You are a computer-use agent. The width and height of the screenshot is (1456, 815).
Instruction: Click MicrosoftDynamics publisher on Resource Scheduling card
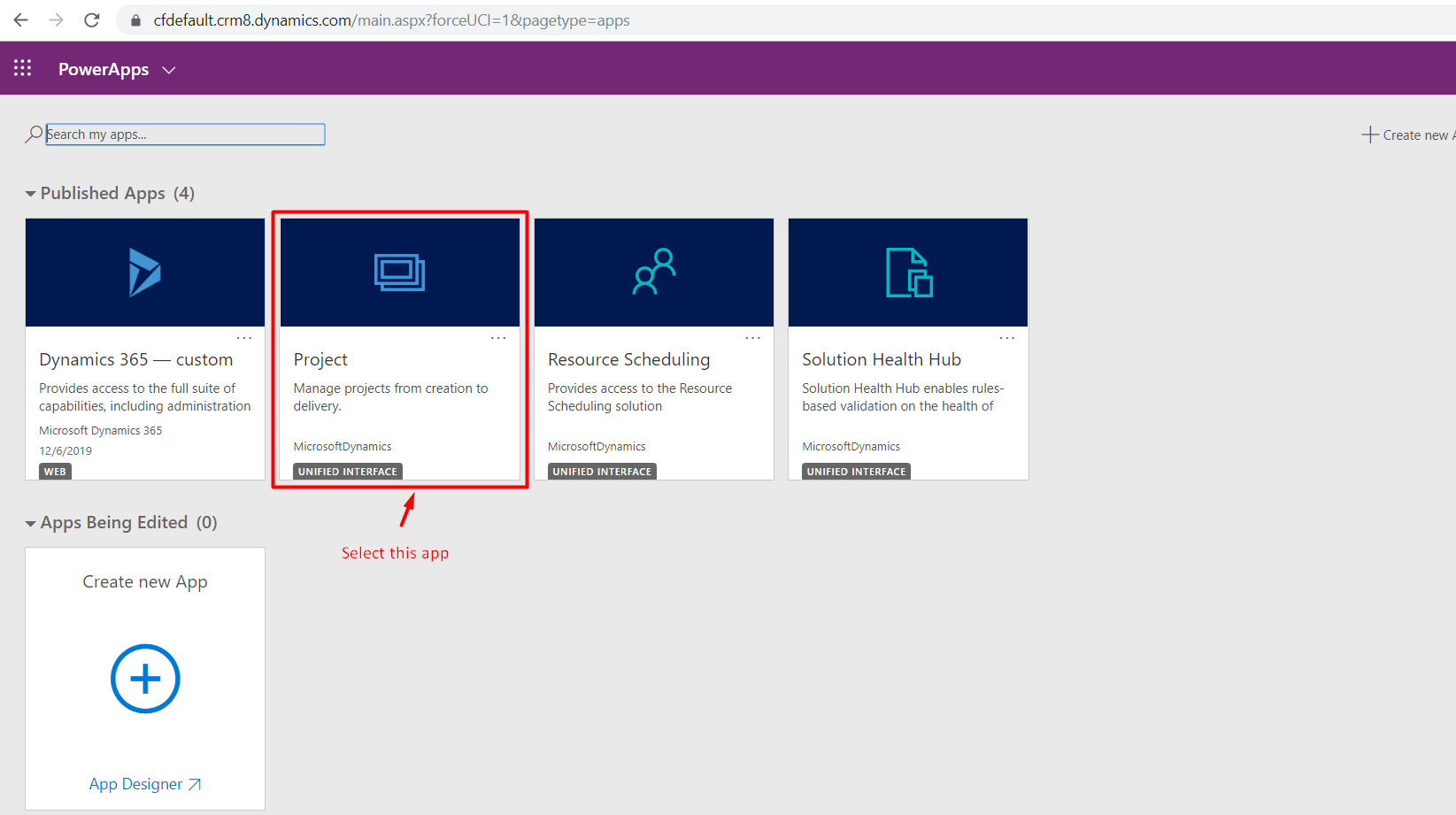[597, 447]
